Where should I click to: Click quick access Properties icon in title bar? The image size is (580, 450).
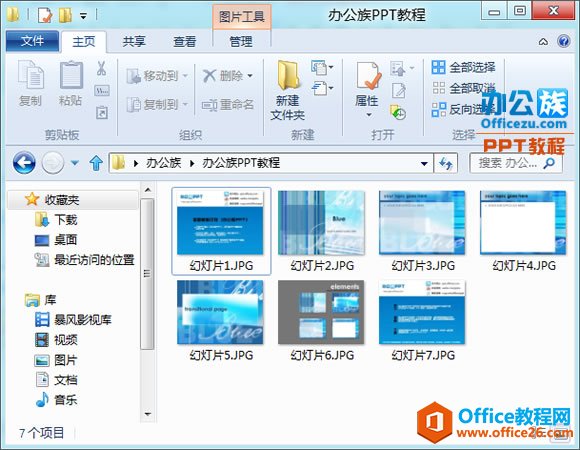45,15
